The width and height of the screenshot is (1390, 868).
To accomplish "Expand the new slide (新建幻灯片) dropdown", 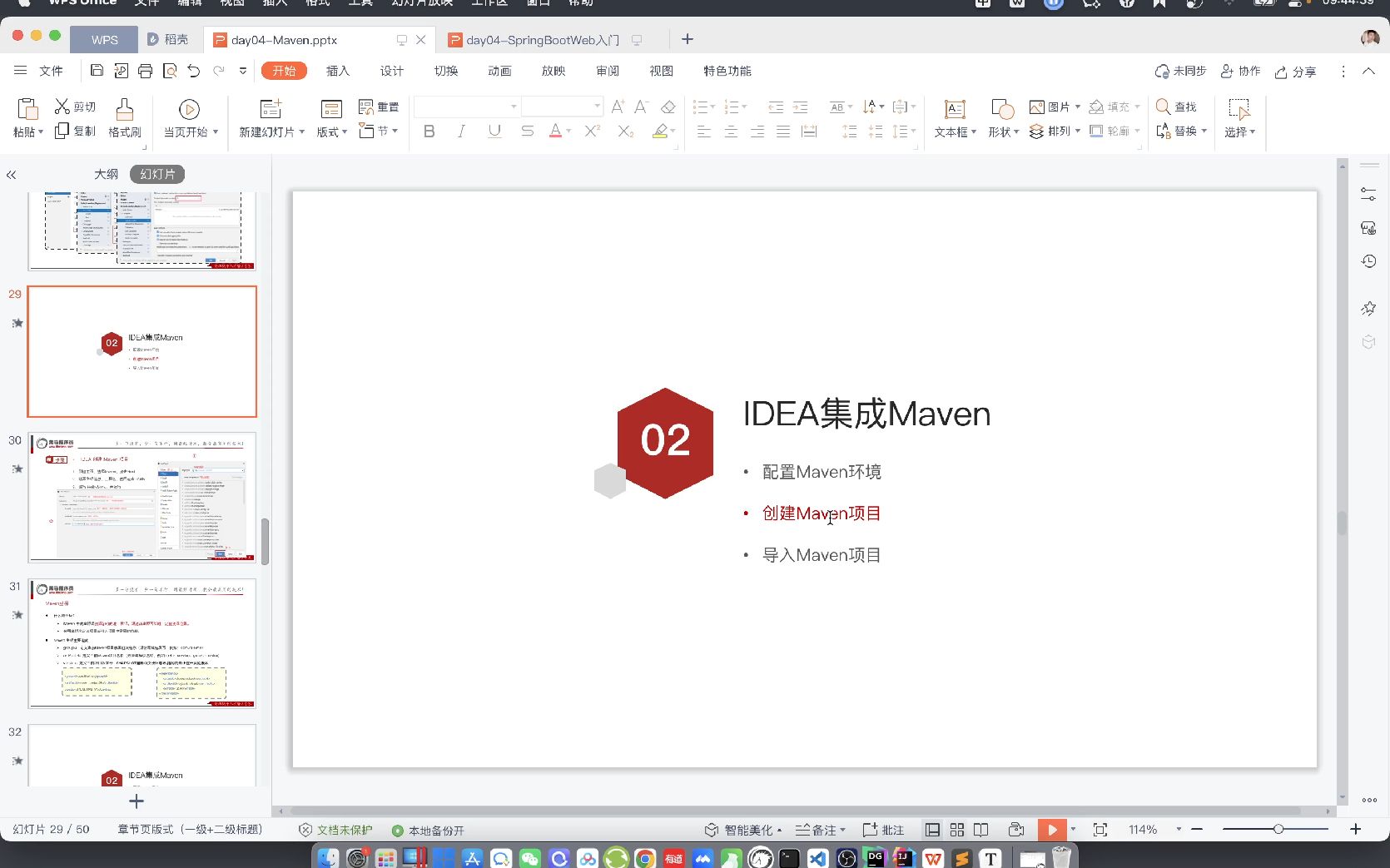I will click(x=301, y=132).
